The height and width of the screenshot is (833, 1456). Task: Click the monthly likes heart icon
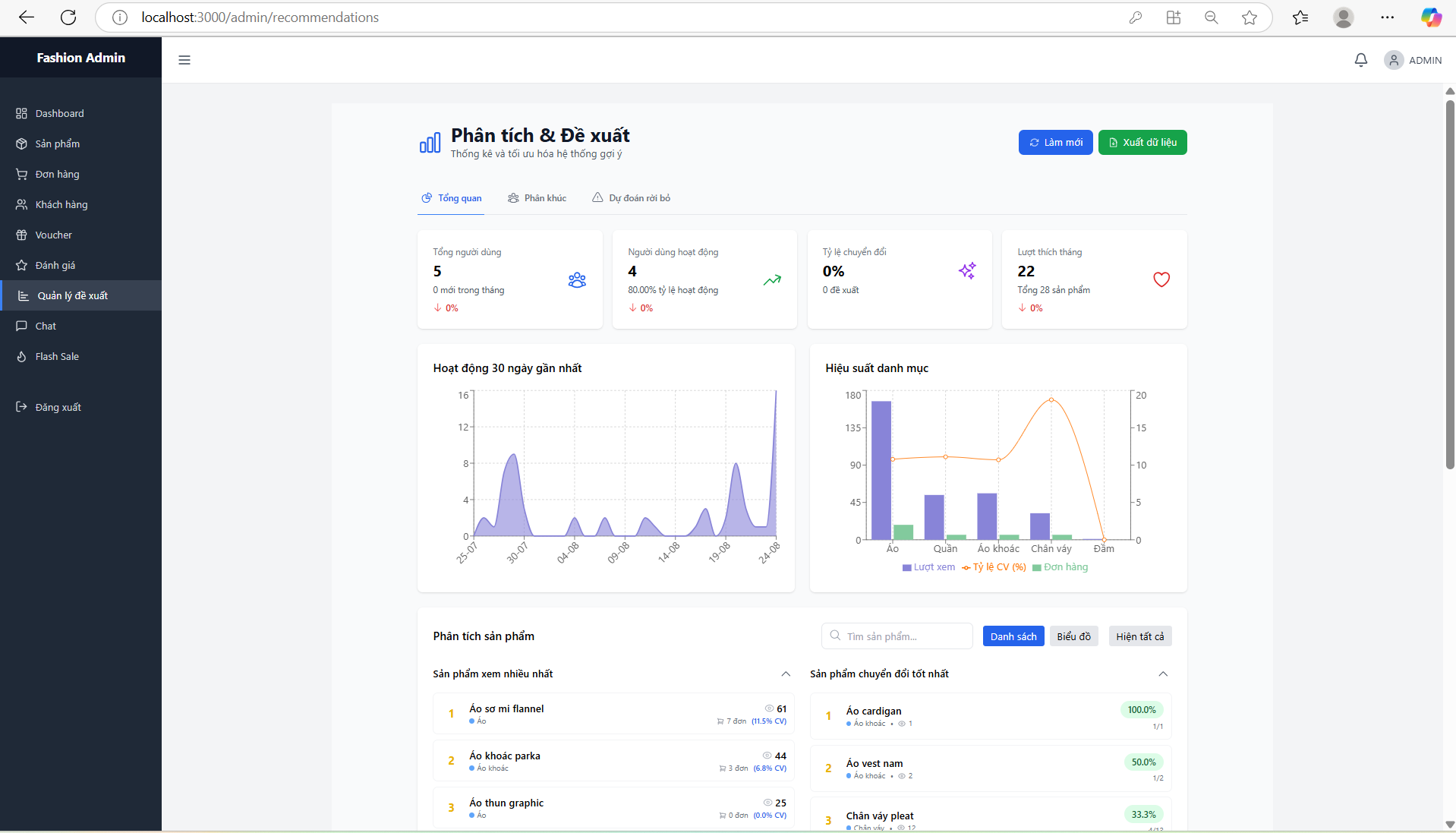(x=1161, y=279)
